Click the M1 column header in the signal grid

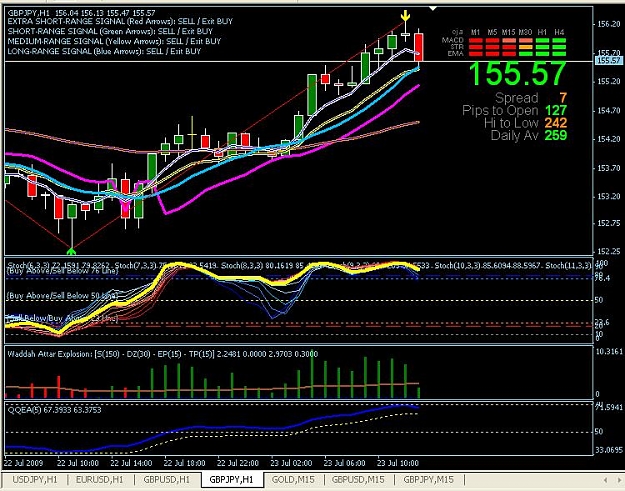(x=476, y=32)
